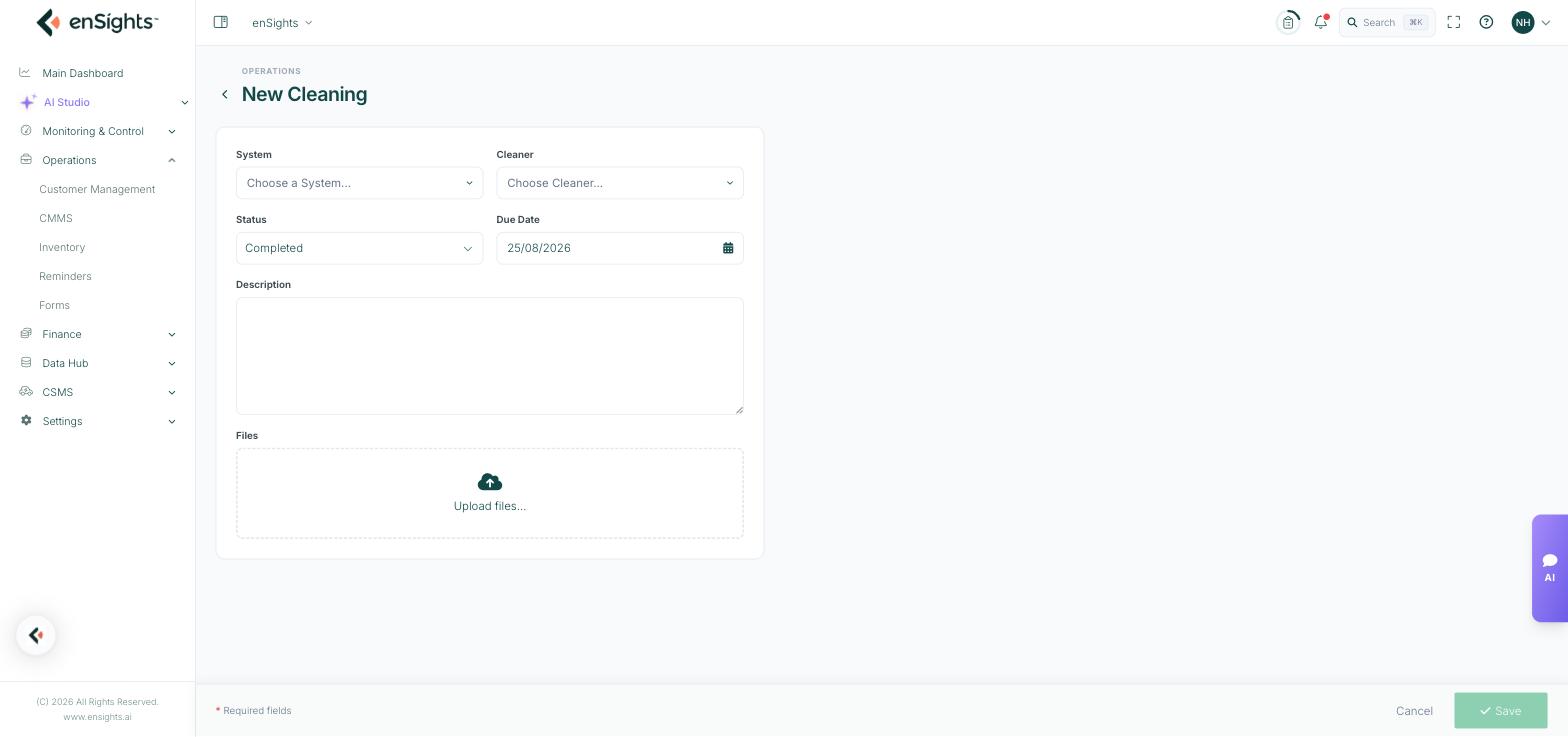
Task: Open the NH user avatar menu
Action: coord(1530,22)
